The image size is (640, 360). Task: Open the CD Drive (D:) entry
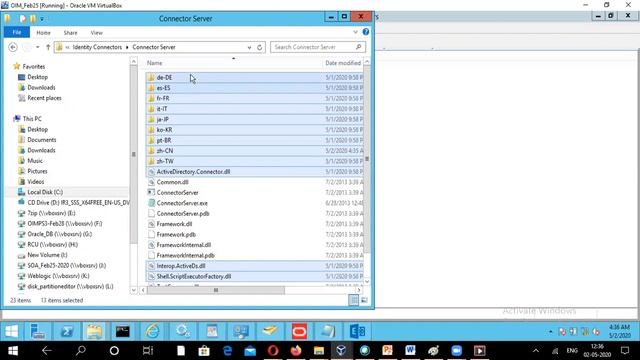pyautogui.click(x=73, y=203)
